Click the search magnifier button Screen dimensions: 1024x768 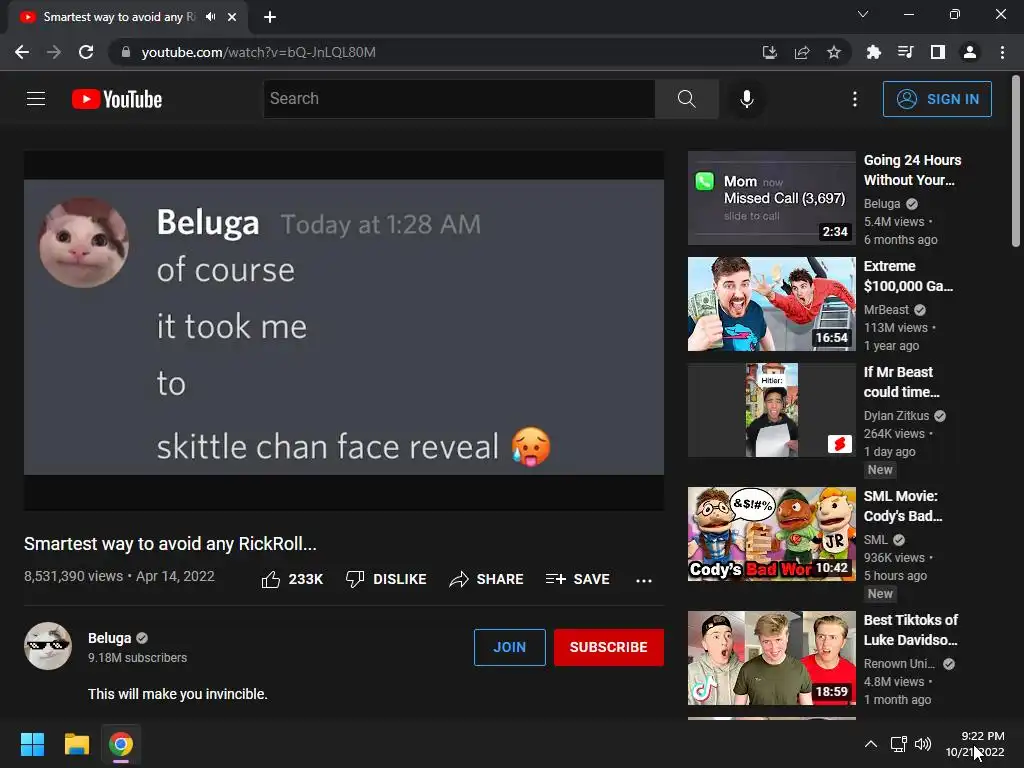point(686,99)
